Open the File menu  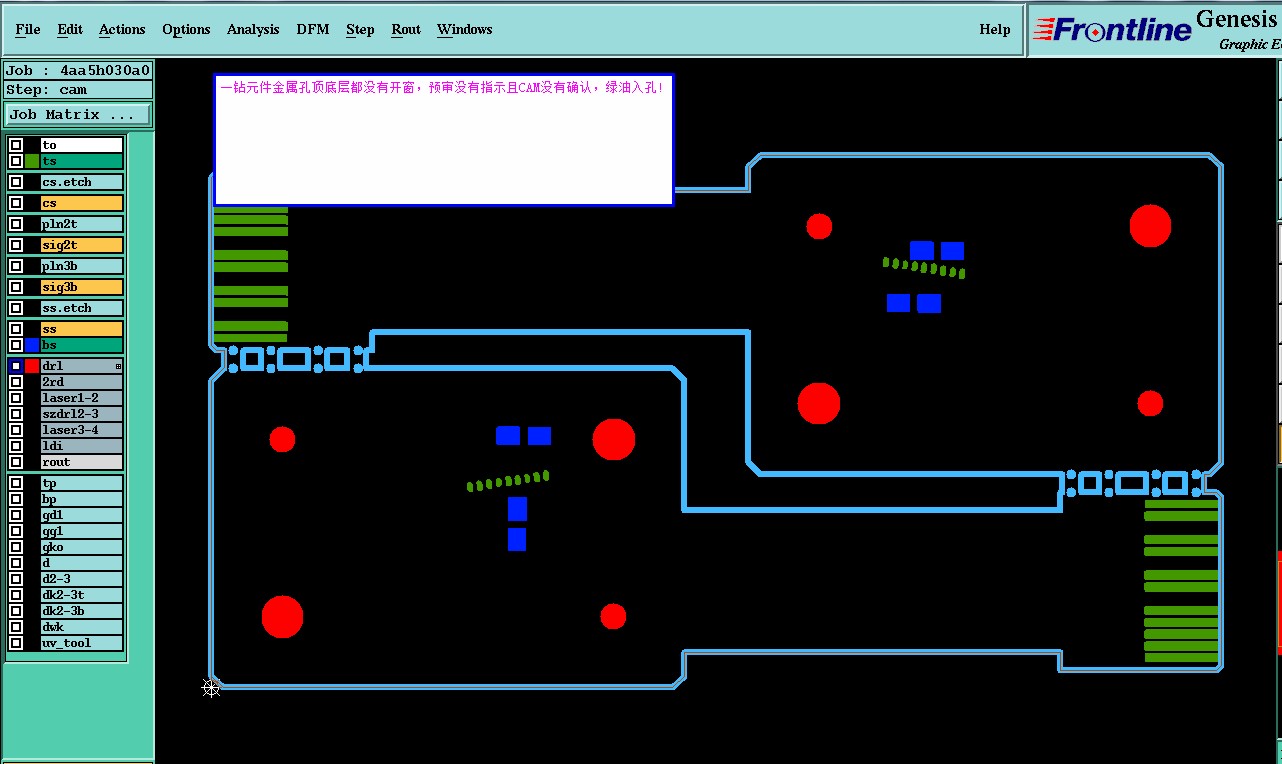click(28, 29)
